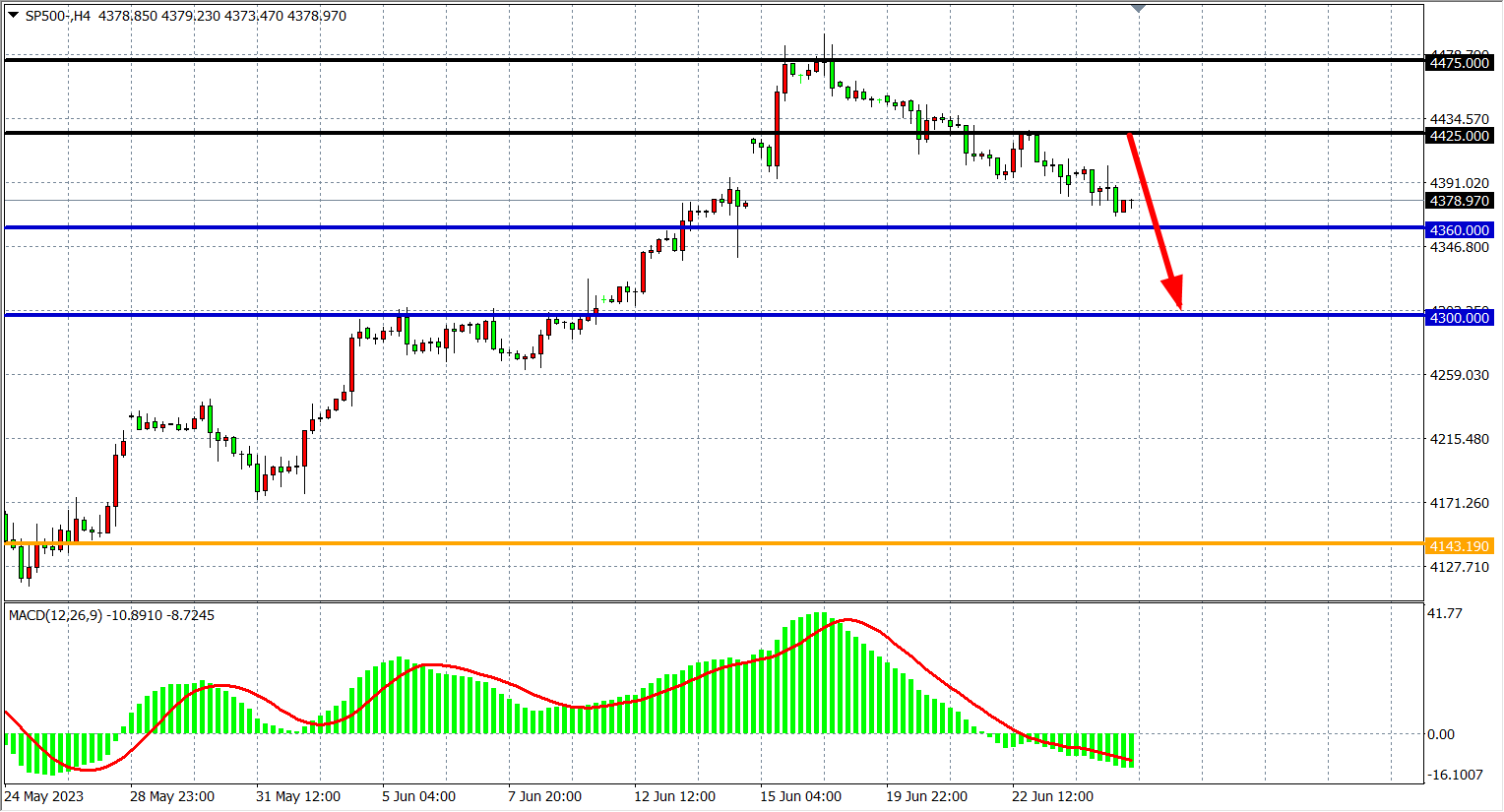Click the 15 Jun 04:00 time label
The height and width of the screenshot is (812, 1504).
click(x=800, y=796)
